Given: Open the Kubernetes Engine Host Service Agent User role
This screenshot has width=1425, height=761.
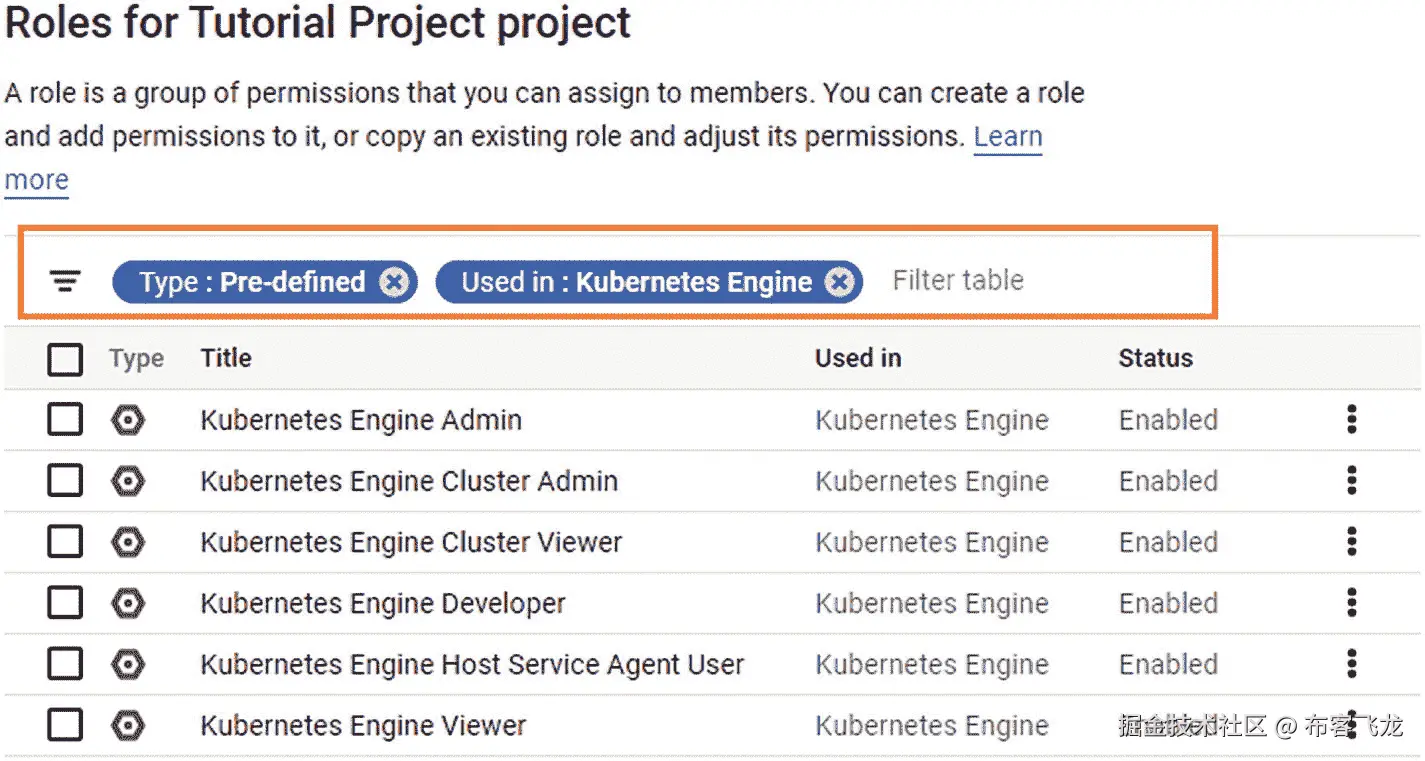Looking at the screenshot, I should 472,664.
